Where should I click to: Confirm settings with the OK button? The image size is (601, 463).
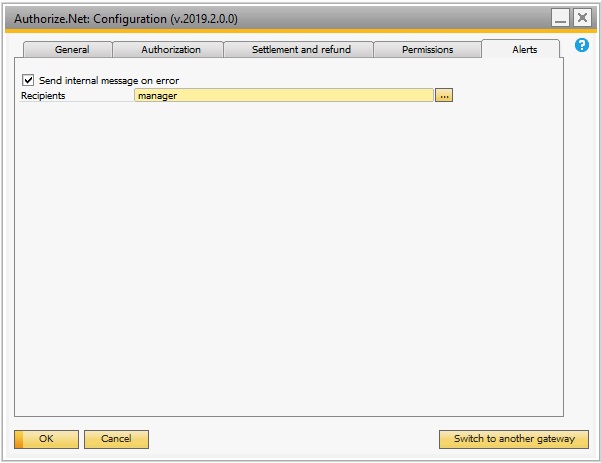point(46,439)
